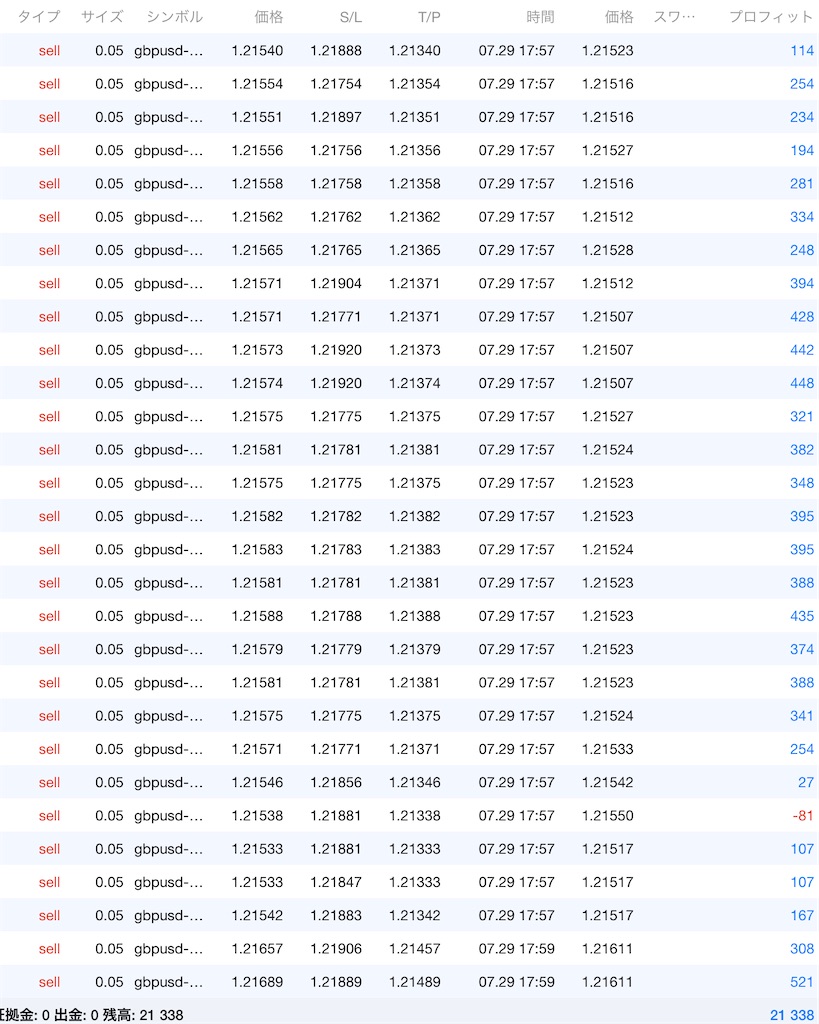
Task: Select the profit value 308
Action: click(x=802, y=949)
